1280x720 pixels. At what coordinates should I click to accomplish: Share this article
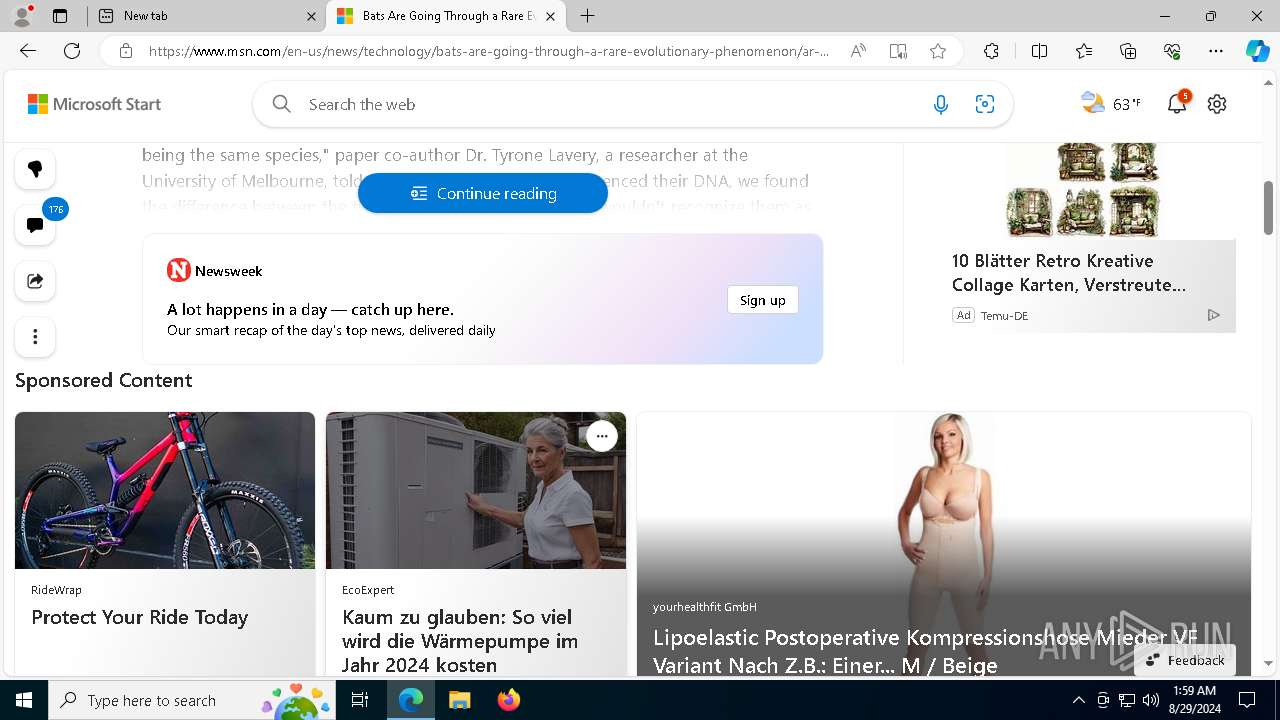(x=35, y=281)
